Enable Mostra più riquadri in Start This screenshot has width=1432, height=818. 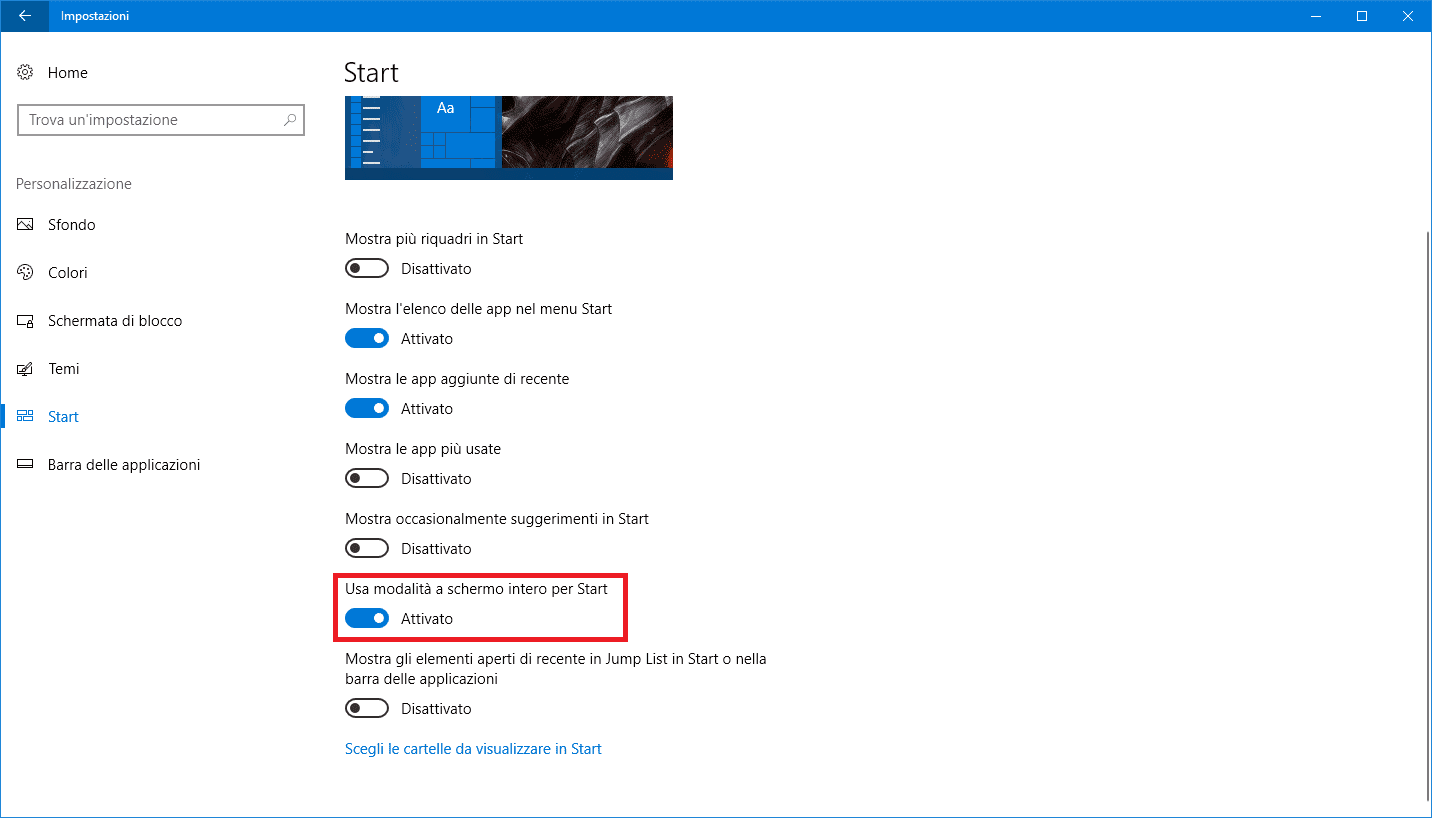click(367, 269)
